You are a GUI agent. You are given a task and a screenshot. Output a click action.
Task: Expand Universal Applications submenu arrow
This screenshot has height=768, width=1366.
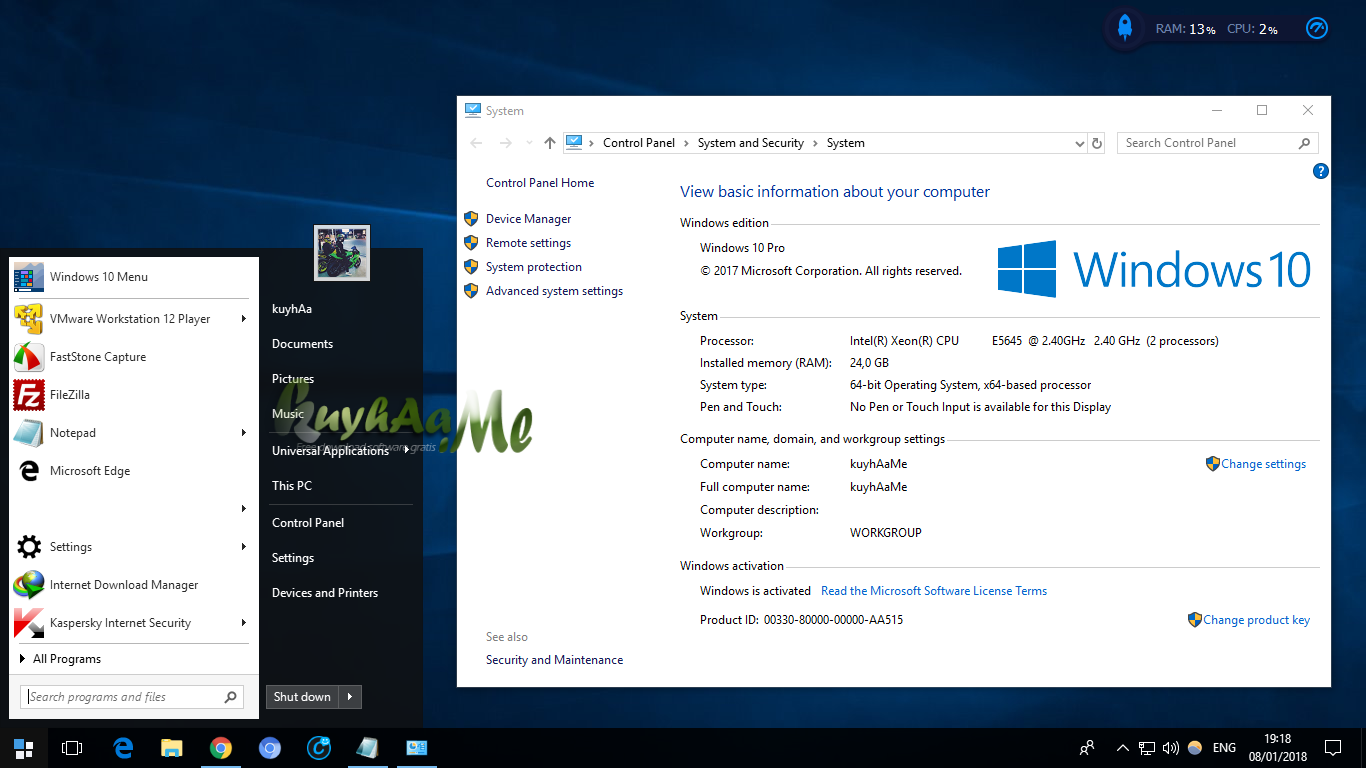coord(407,451)
